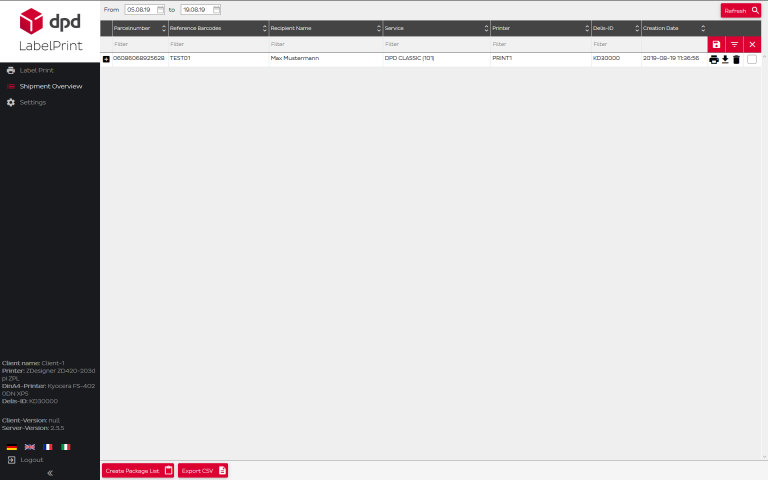Viewport: 768px width, 480px height.
Task: Sort by the Parcelnumber column header
Action: (x=134, y=28)
